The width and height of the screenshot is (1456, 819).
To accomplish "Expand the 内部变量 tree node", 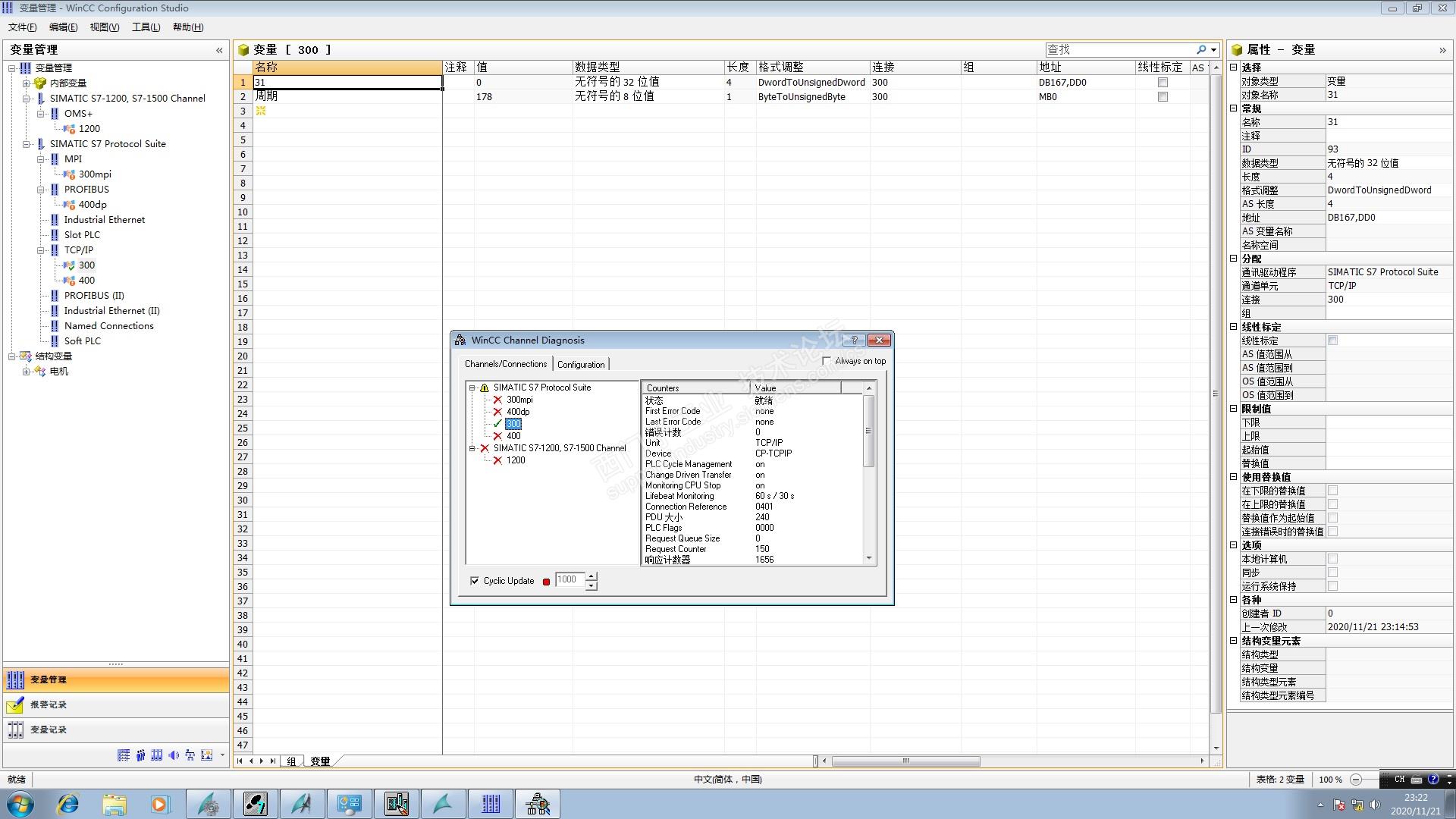I will [27, 83].
